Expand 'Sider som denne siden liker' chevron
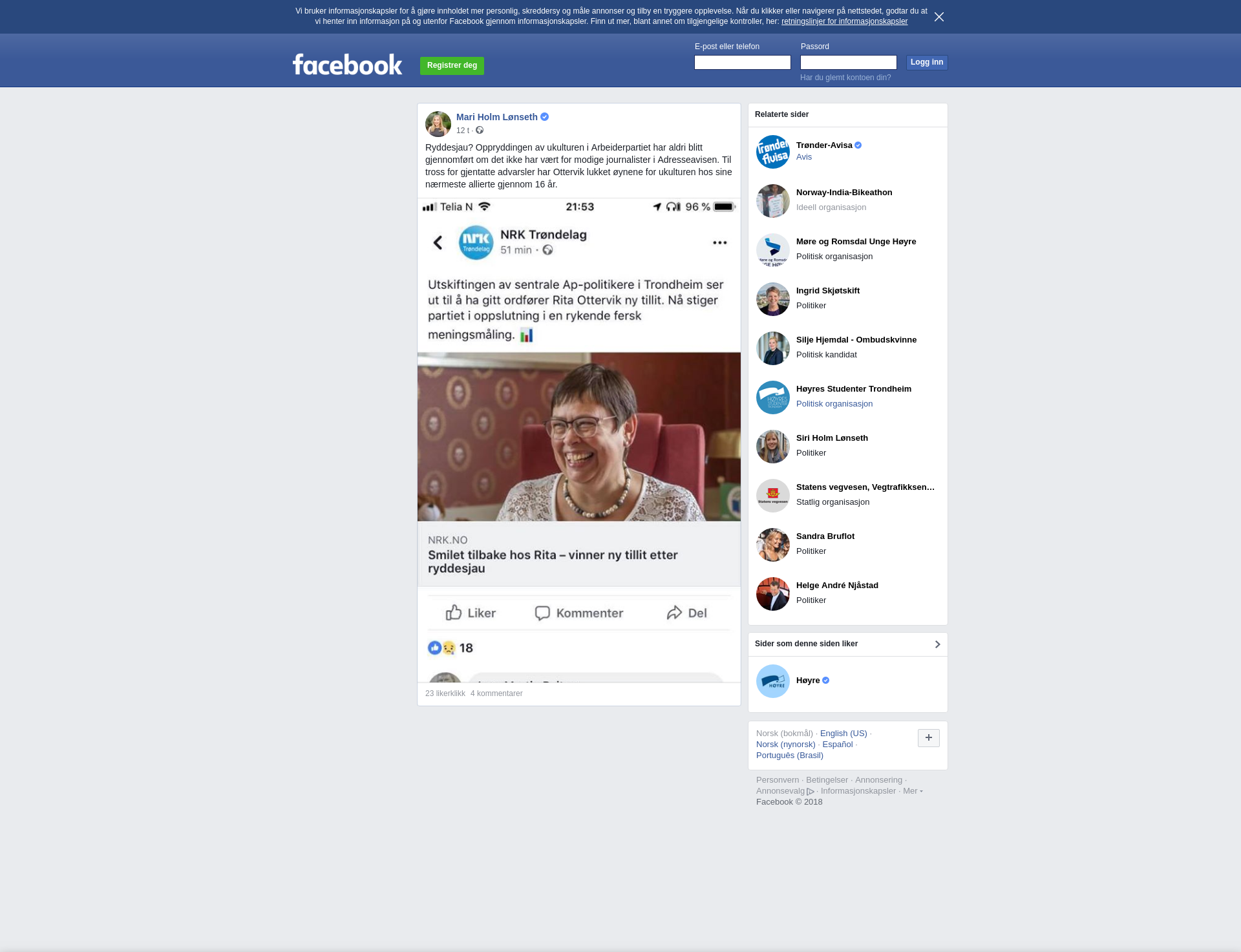This screenshot has height=952, width=1241. pos(937,644)
